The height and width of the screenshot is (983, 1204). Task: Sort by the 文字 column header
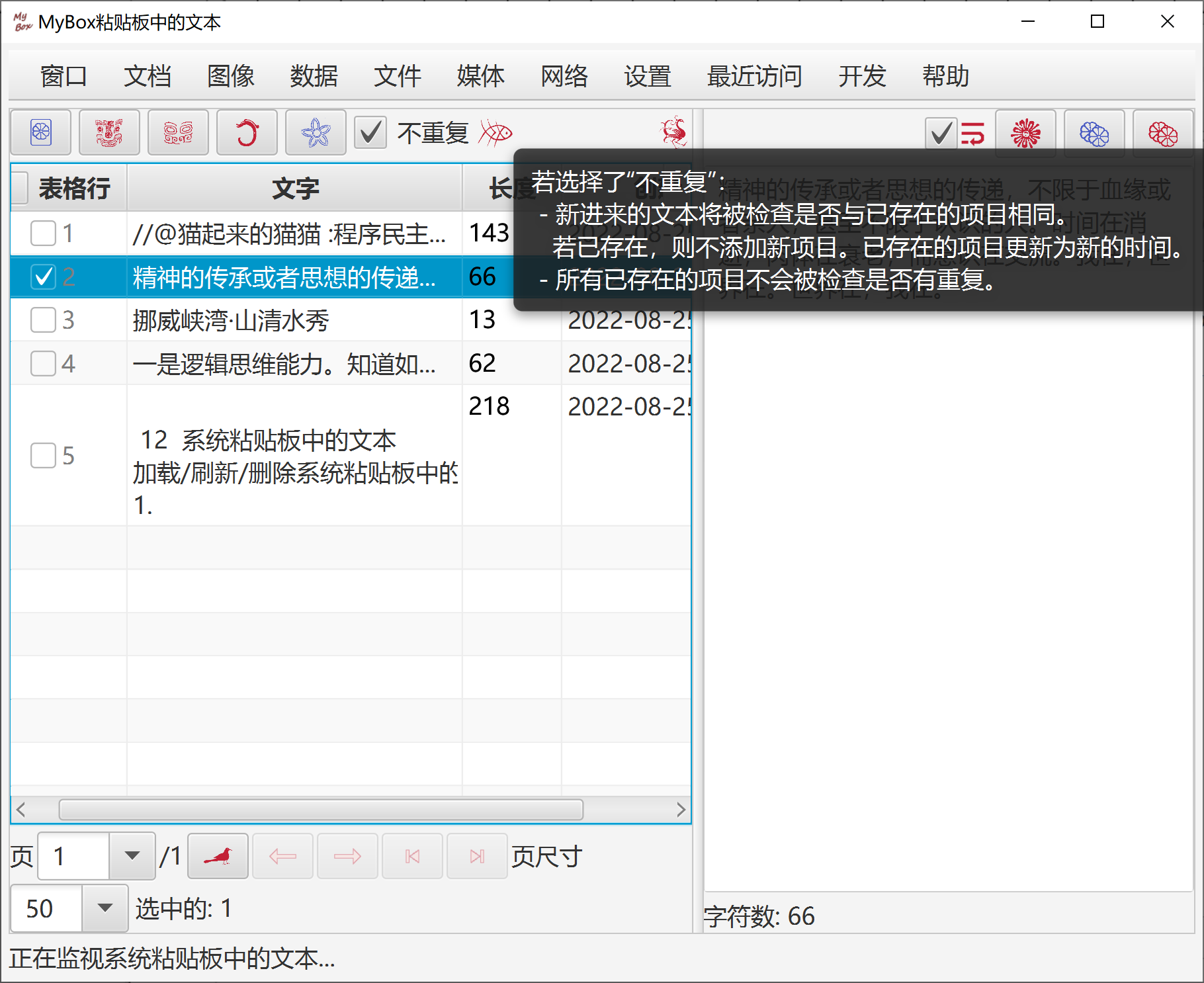point(295,188)
